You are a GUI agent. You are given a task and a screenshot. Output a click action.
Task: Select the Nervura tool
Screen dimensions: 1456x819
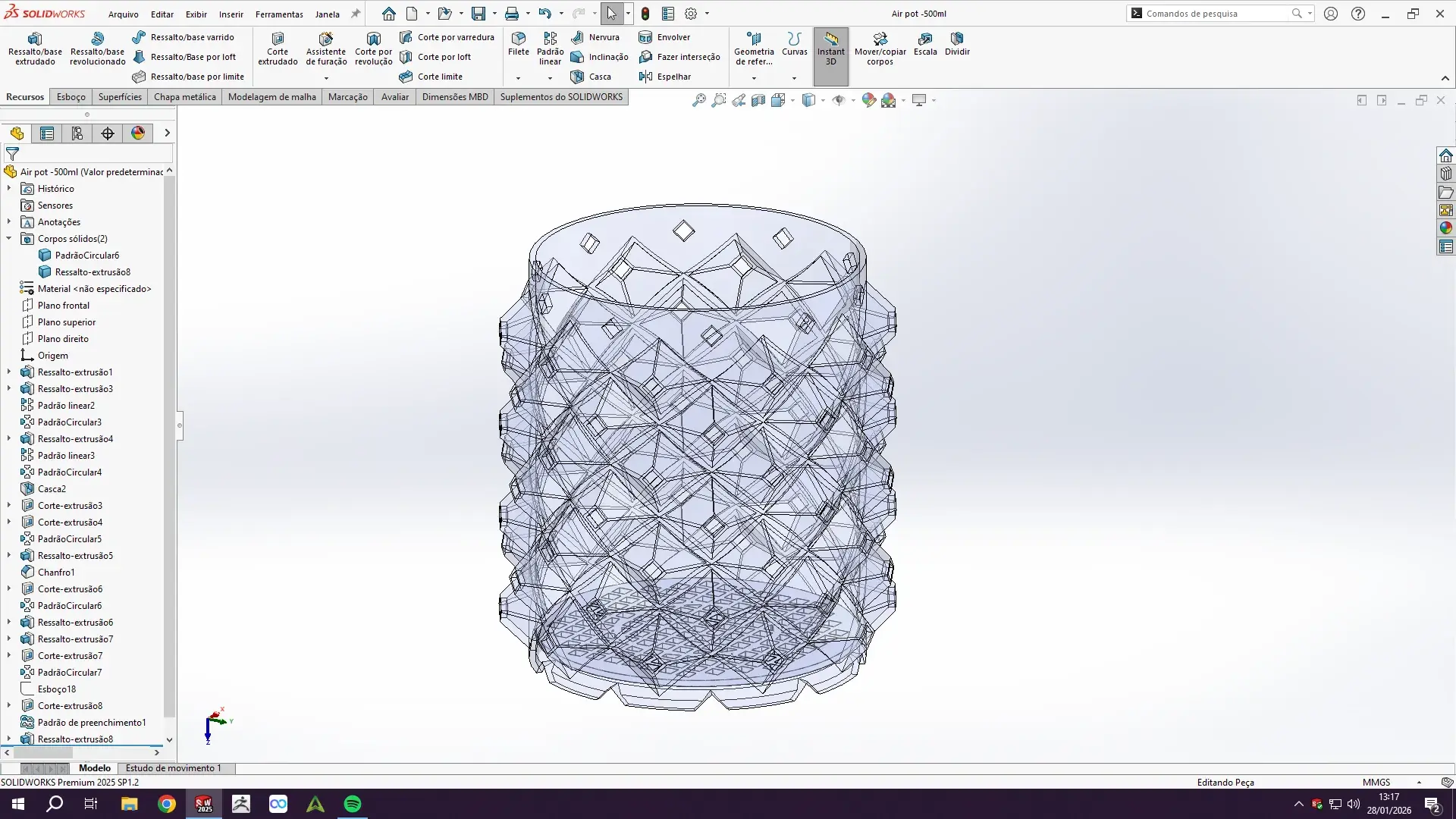(595, 37)
